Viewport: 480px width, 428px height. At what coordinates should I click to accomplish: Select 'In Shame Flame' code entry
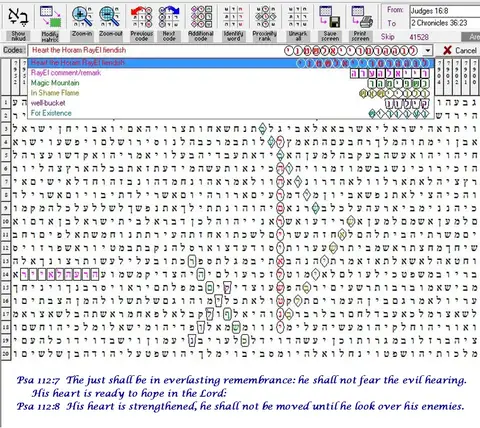231,93
